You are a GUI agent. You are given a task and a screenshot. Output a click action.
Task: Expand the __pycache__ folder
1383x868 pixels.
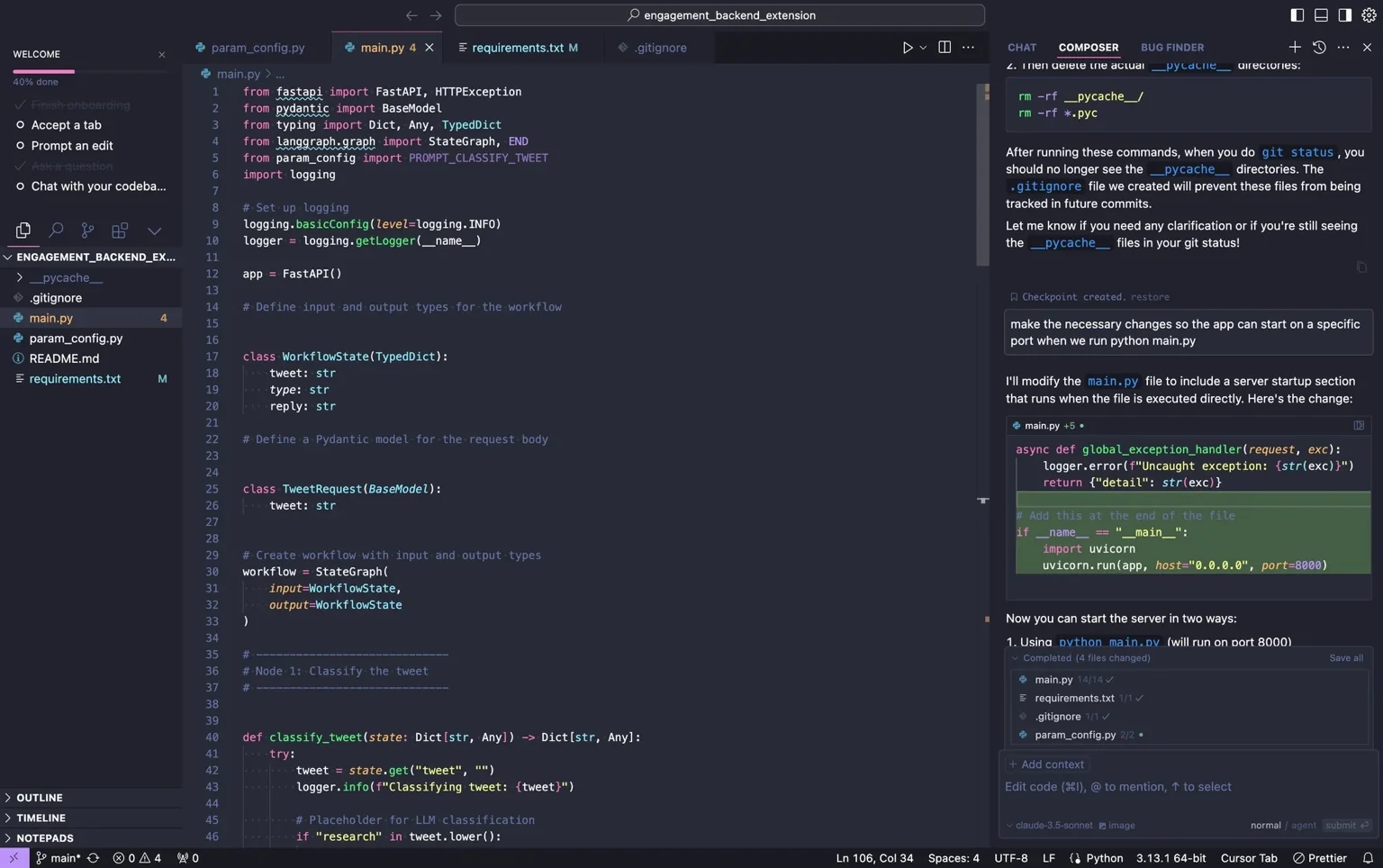click(x=19, y=277)
